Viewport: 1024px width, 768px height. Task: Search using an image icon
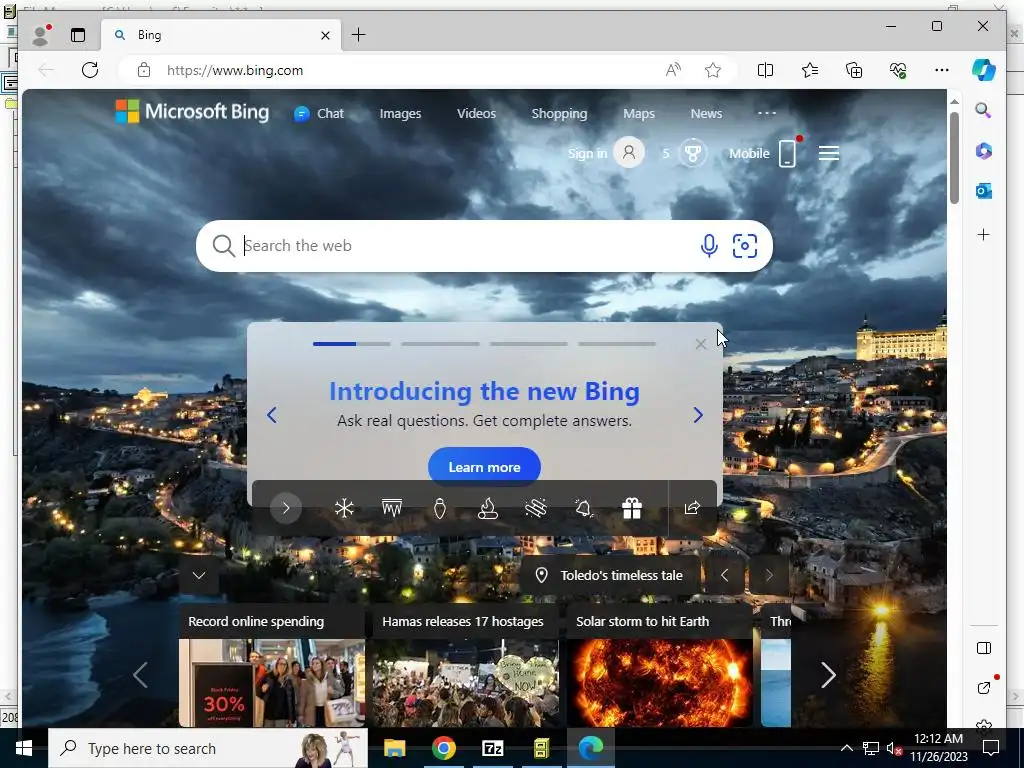[744, 246]
